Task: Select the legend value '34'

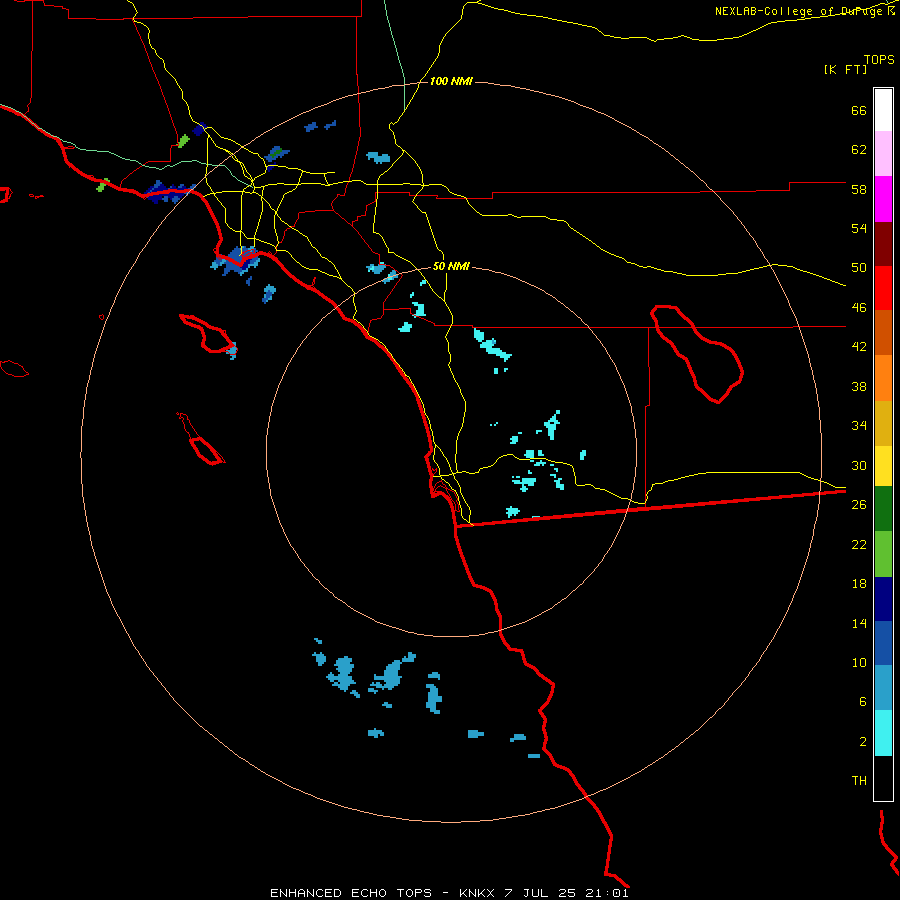Action: click(859, 426)
